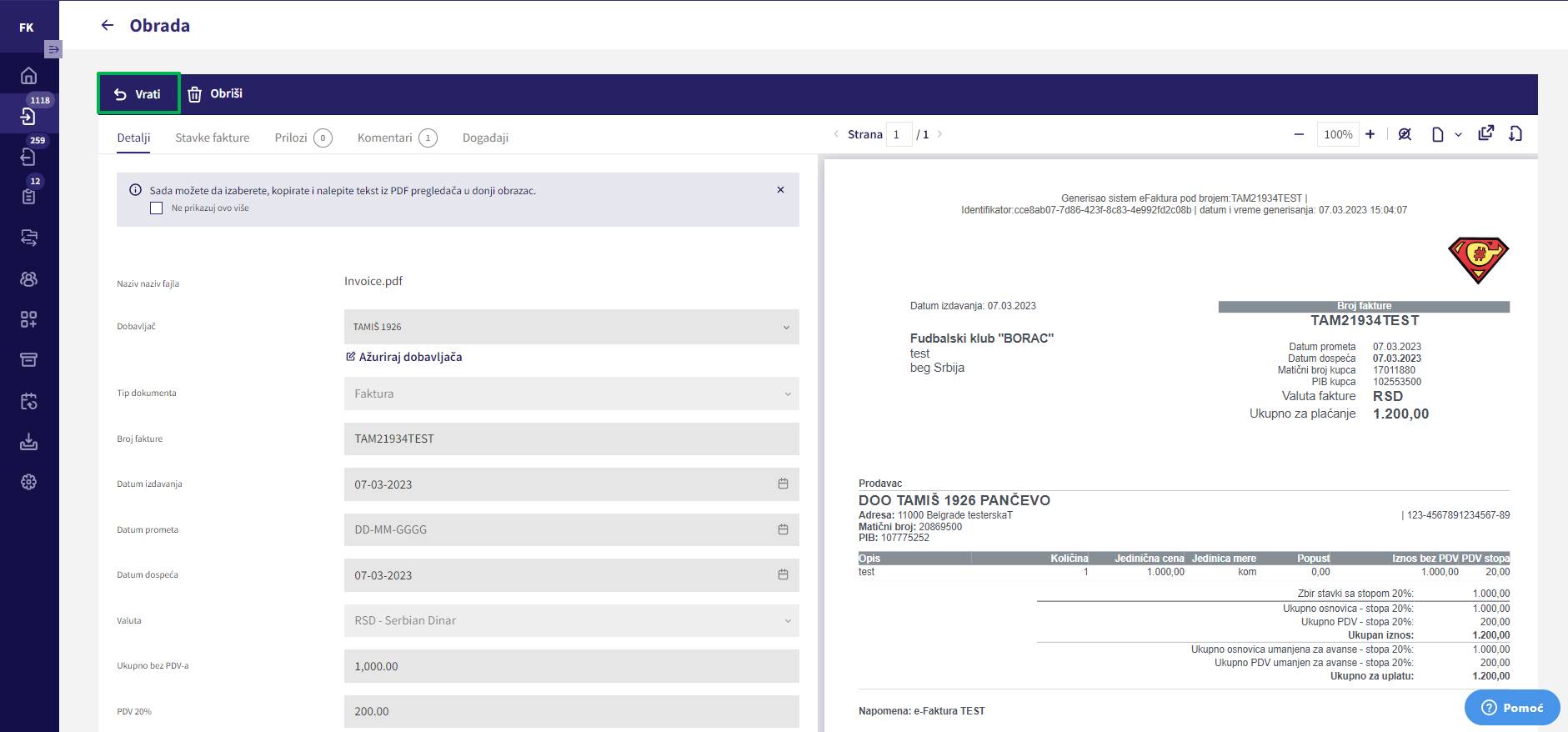Close the info notification banner
This screenshot has width=1568, height=732.
click(780, 190)
